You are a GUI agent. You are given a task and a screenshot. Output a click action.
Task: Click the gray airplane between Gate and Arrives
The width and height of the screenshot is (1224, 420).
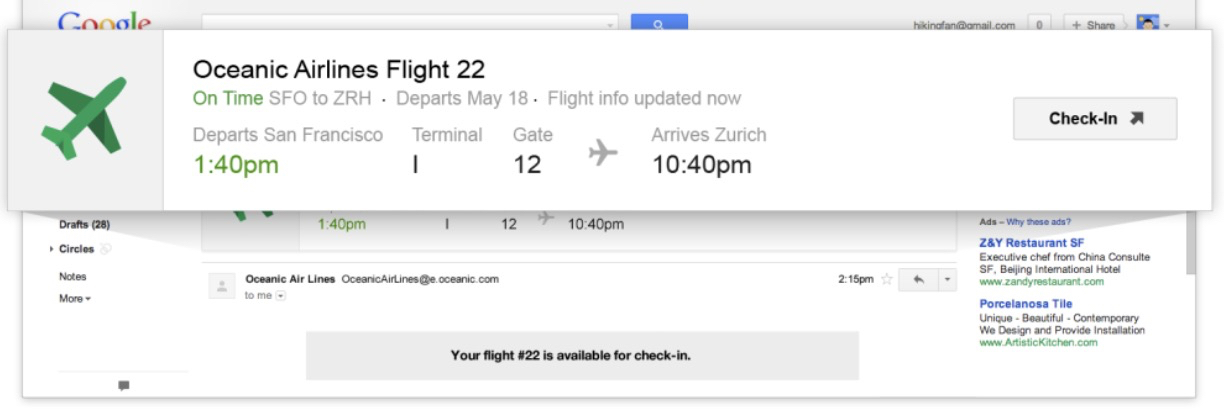pos(603,153)
